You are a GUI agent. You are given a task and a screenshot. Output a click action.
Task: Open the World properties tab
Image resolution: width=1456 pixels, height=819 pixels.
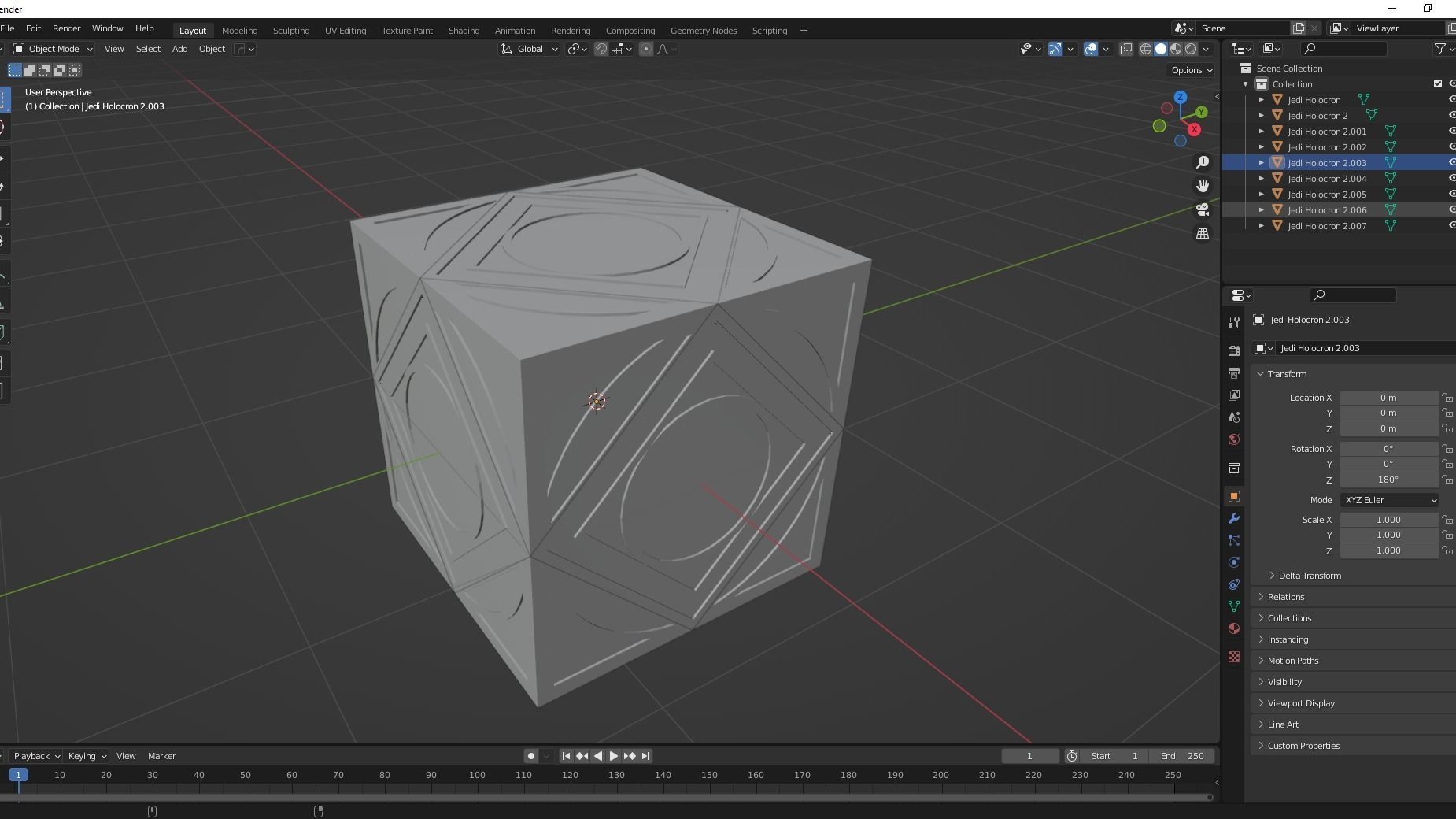tap(1234, 439)
